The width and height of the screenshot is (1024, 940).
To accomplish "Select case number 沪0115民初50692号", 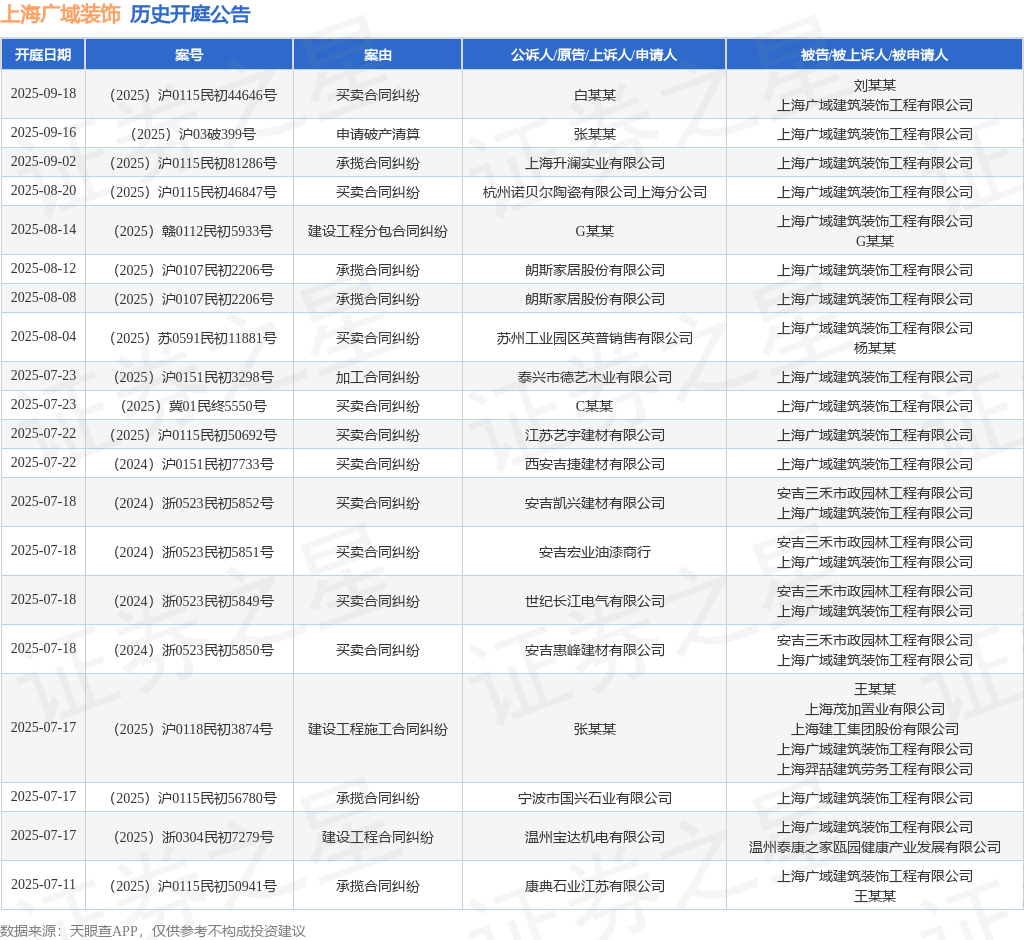I will tap(193, 436).
